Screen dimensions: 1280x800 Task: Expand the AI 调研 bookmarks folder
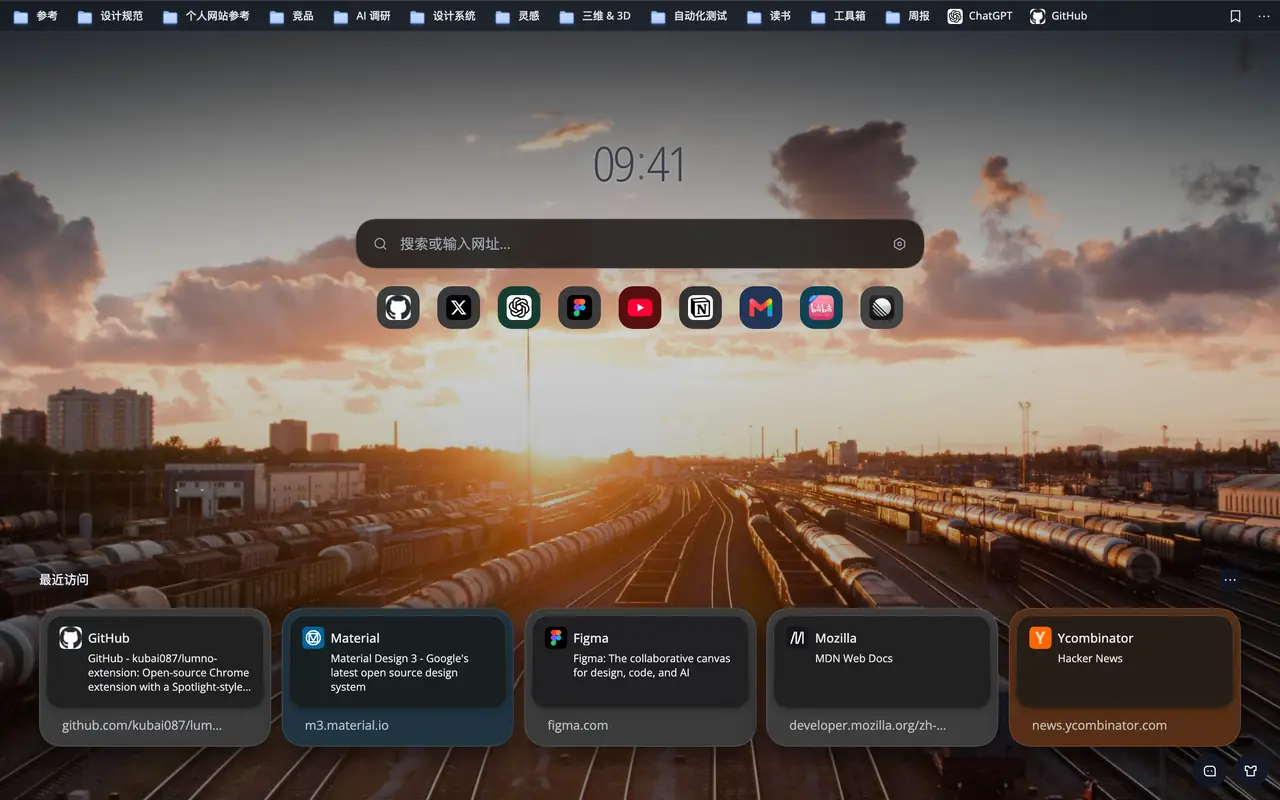click(x=362, y=16)
